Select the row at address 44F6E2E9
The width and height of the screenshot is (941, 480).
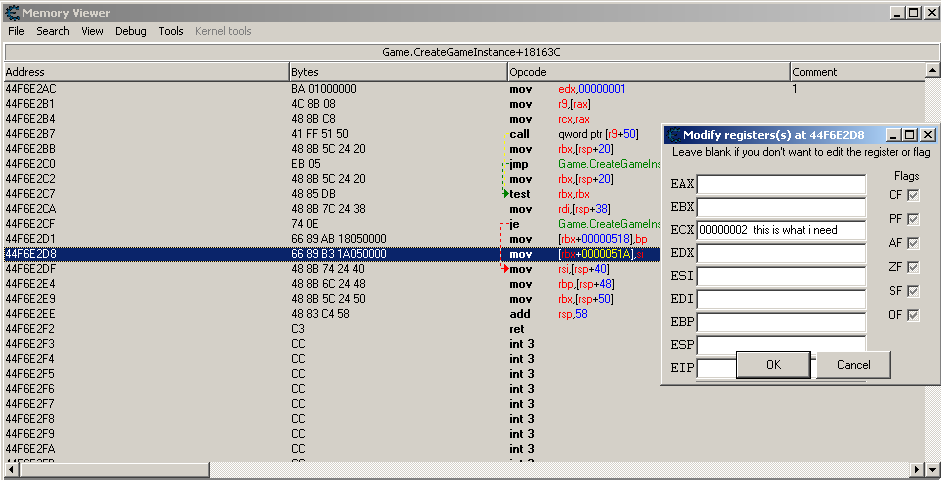[x=333, y=299]
